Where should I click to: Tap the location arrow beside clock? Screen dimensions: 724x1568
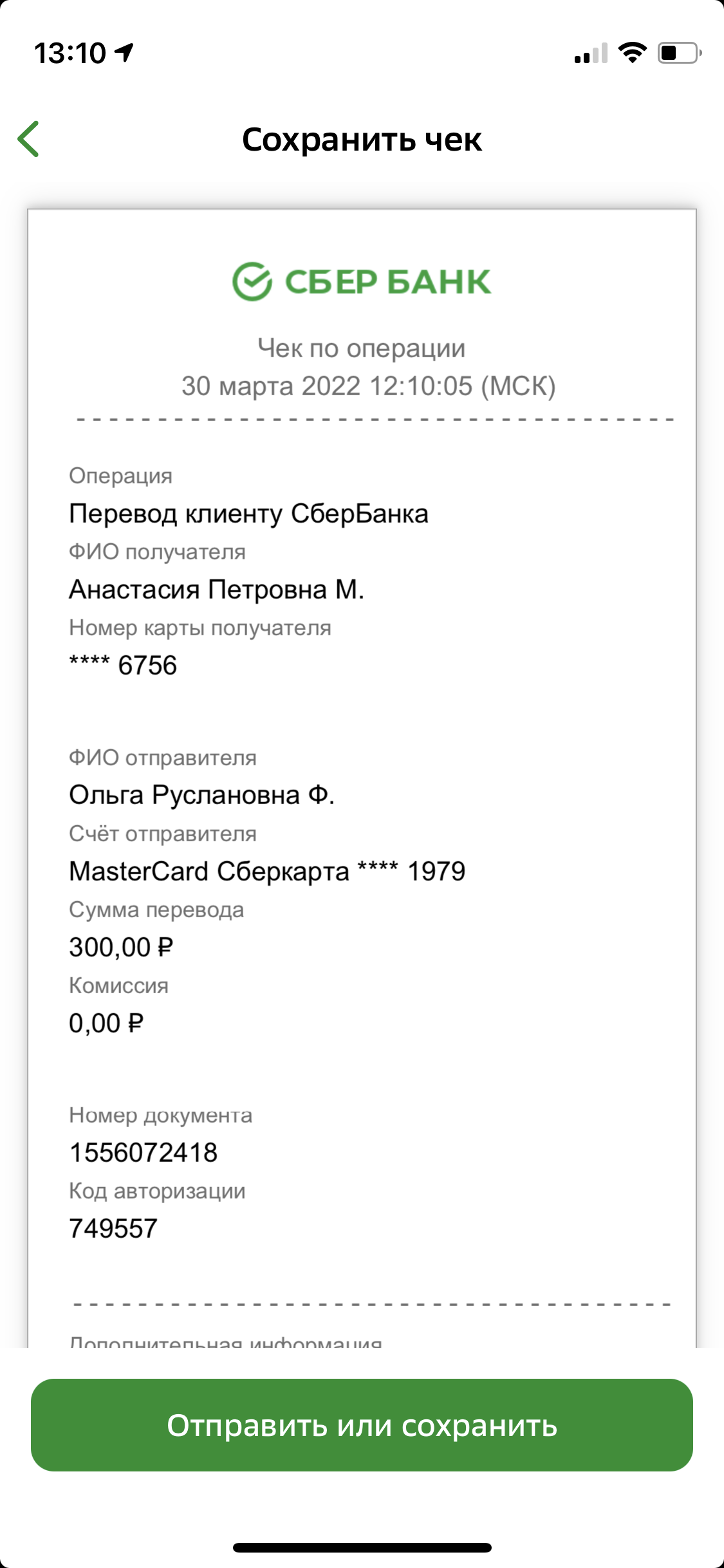click(124, 53)
